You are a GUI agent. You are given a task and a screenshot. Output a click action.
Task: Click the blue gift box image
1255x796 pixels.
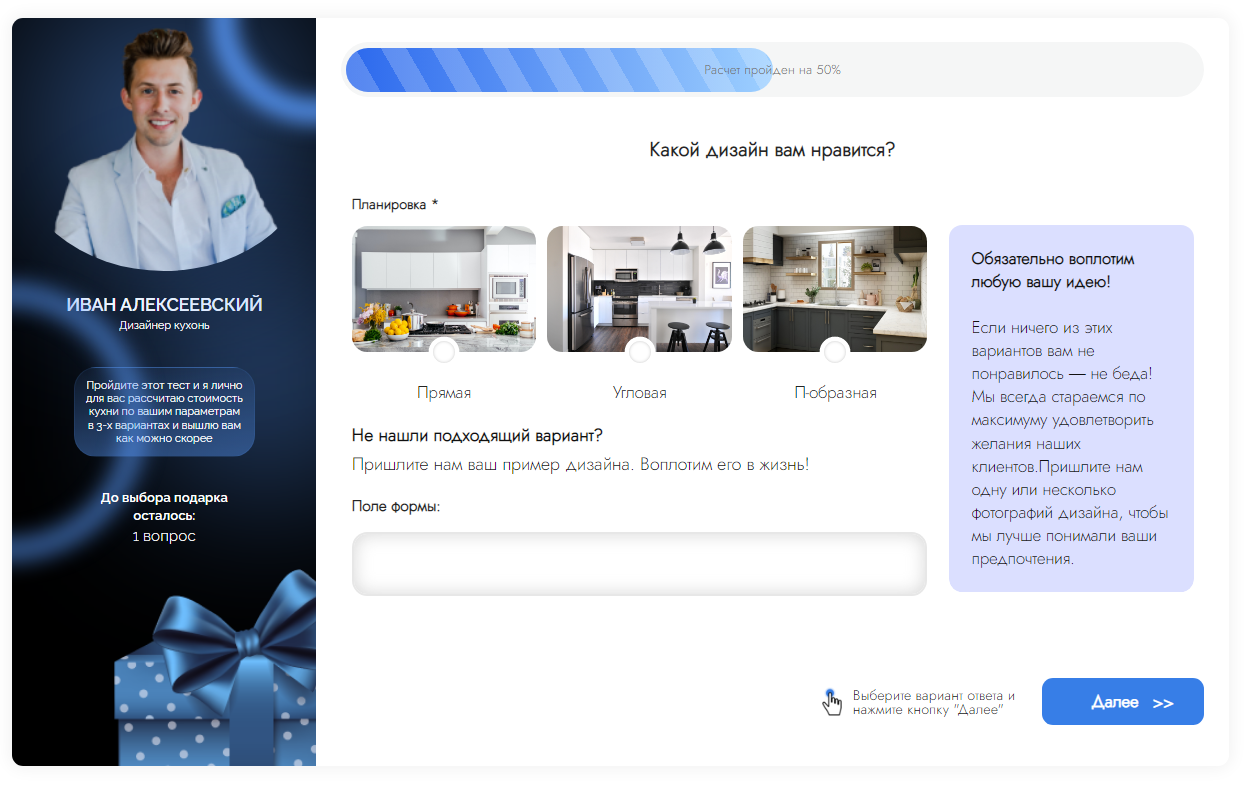pos(216,668)
